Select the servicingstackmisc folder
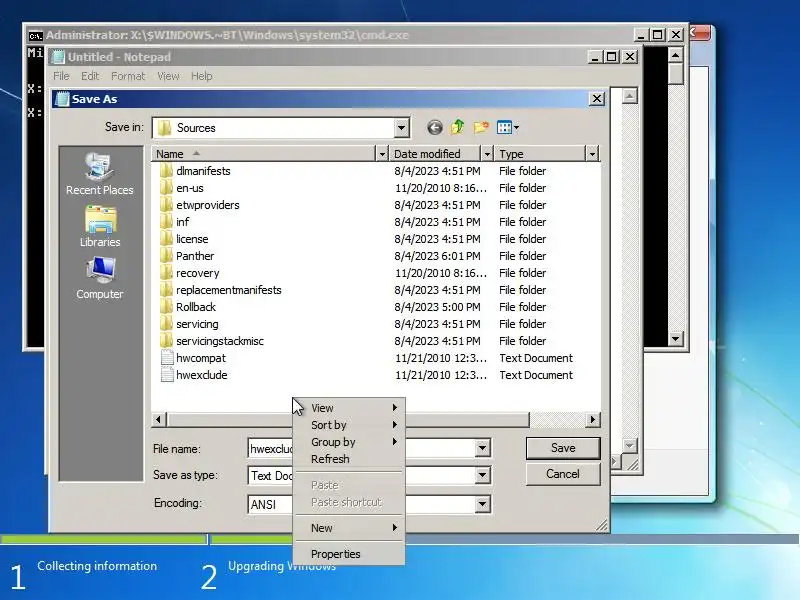 212,341
